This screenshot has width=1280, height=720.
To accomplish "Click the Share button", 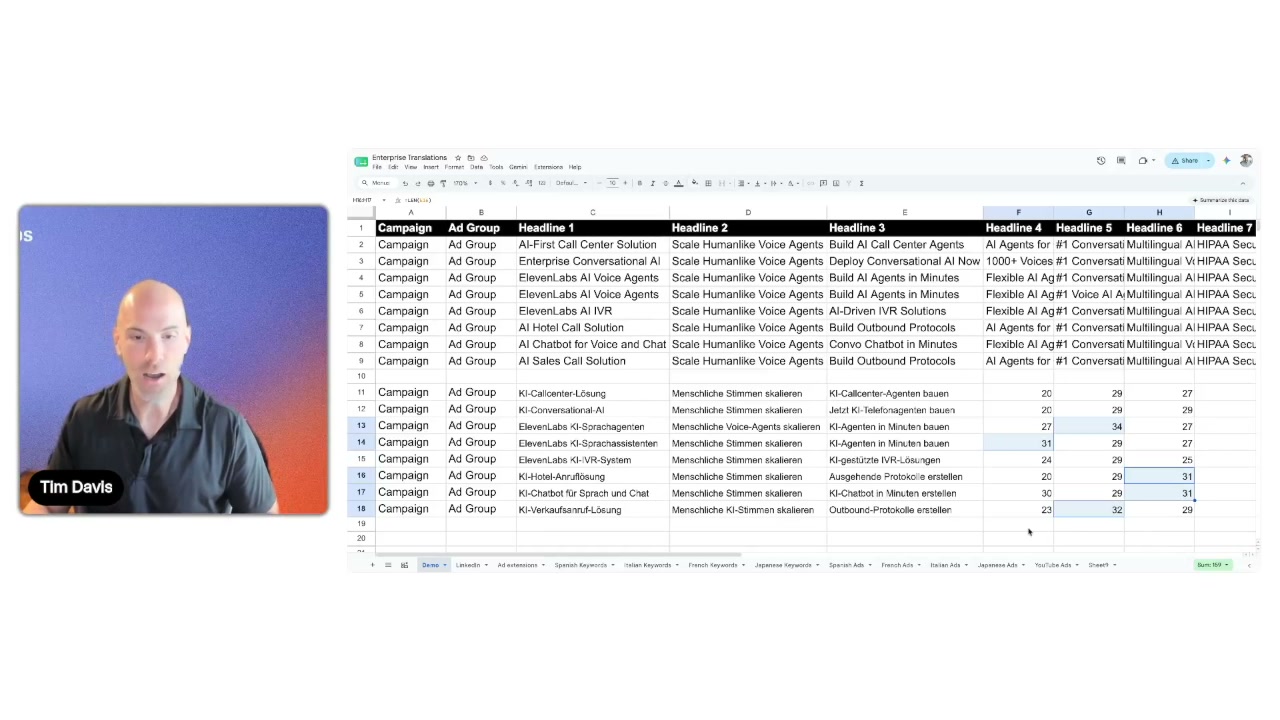I will 1184,161.
